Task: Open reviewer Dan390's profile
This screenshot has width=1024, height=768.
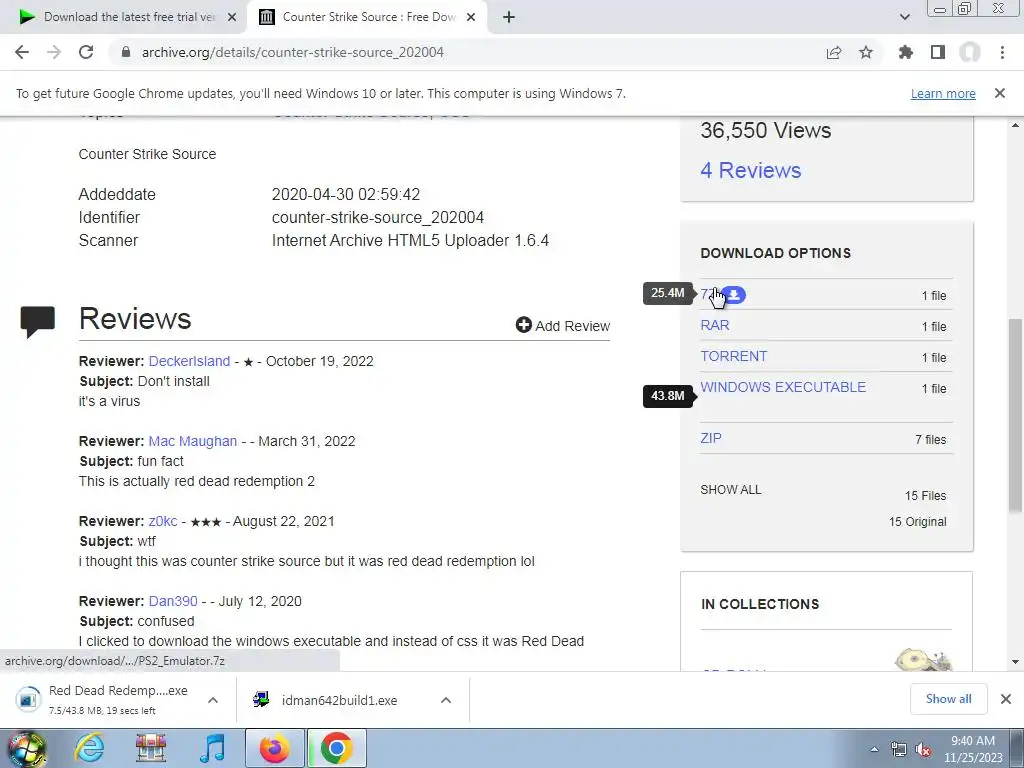Action: 173,601
